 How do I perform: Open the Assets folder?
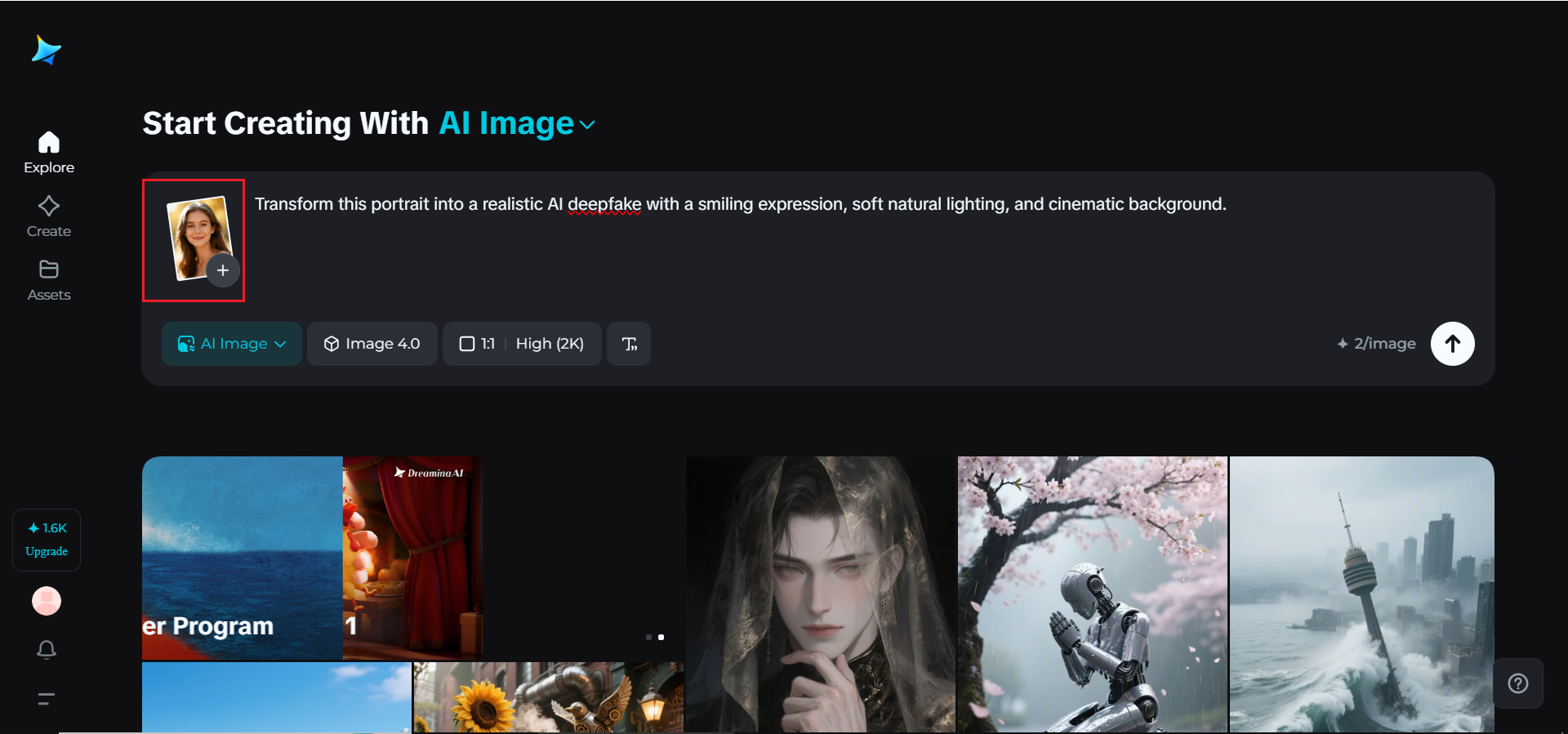coord(49,280)
